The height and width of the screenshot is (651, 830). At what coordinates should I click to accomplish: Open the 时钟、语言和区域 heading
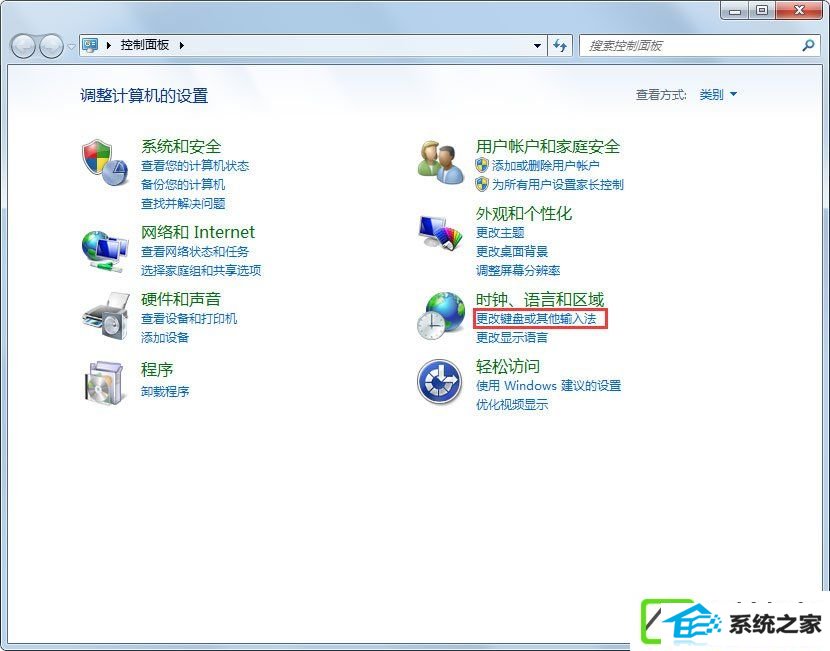(540, 299)
